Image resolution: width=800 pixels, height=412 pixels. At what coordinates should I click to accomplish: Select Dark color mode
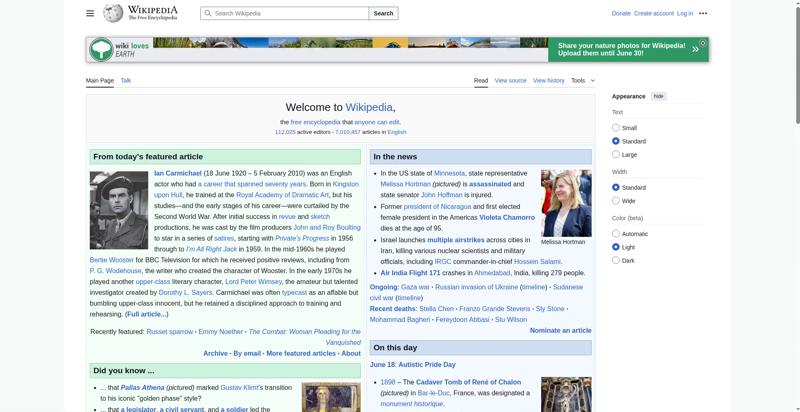(616, 260)
